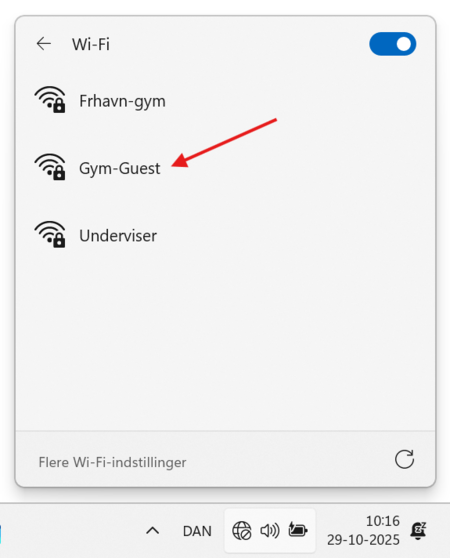The width and height of the screenshot is (450, 558).
Task: Show hidden icons via taskbar chevron
Action: (153, 531)
